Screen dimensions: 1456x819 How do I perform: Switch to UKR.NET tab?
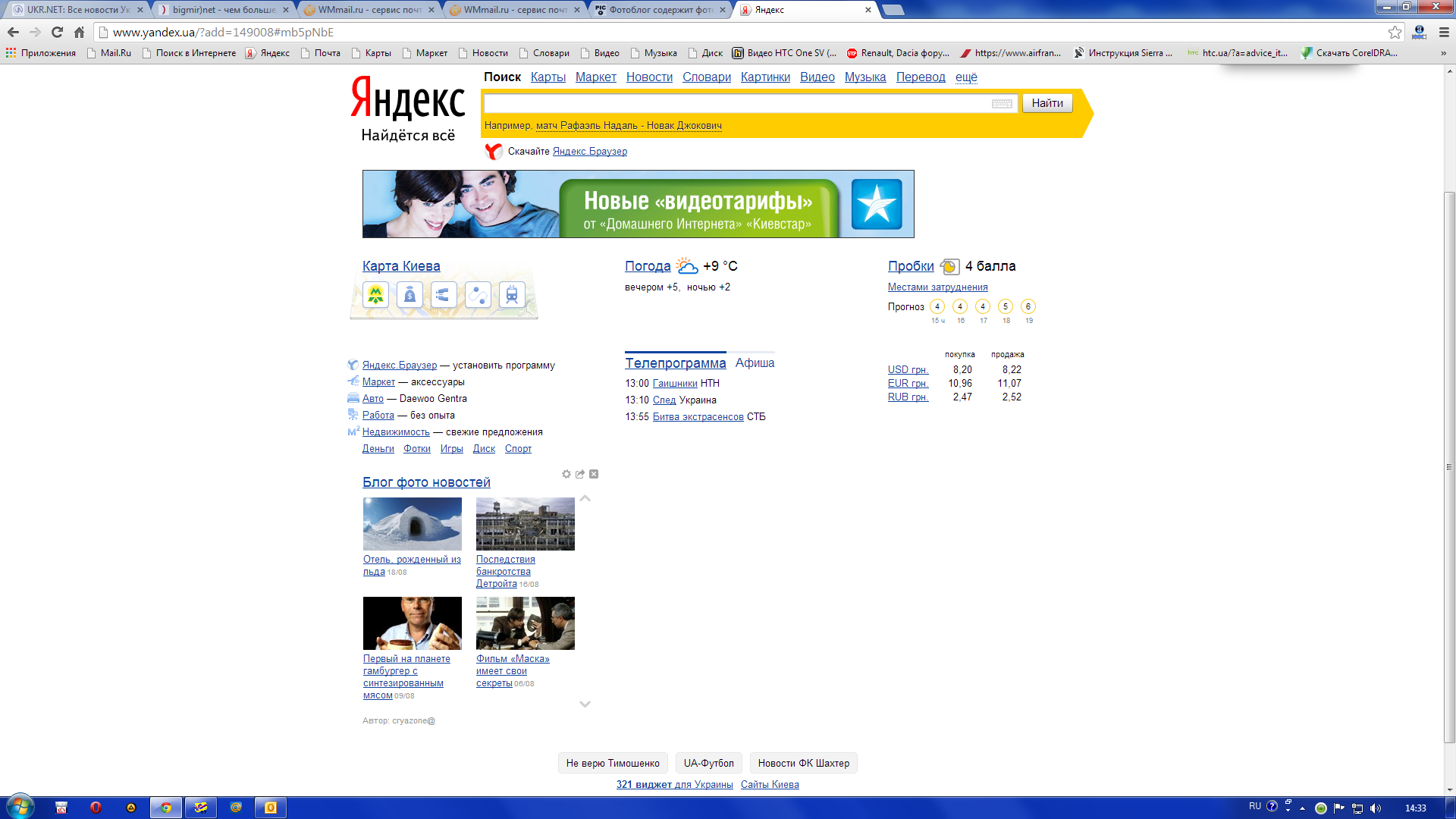click(77, 10)
